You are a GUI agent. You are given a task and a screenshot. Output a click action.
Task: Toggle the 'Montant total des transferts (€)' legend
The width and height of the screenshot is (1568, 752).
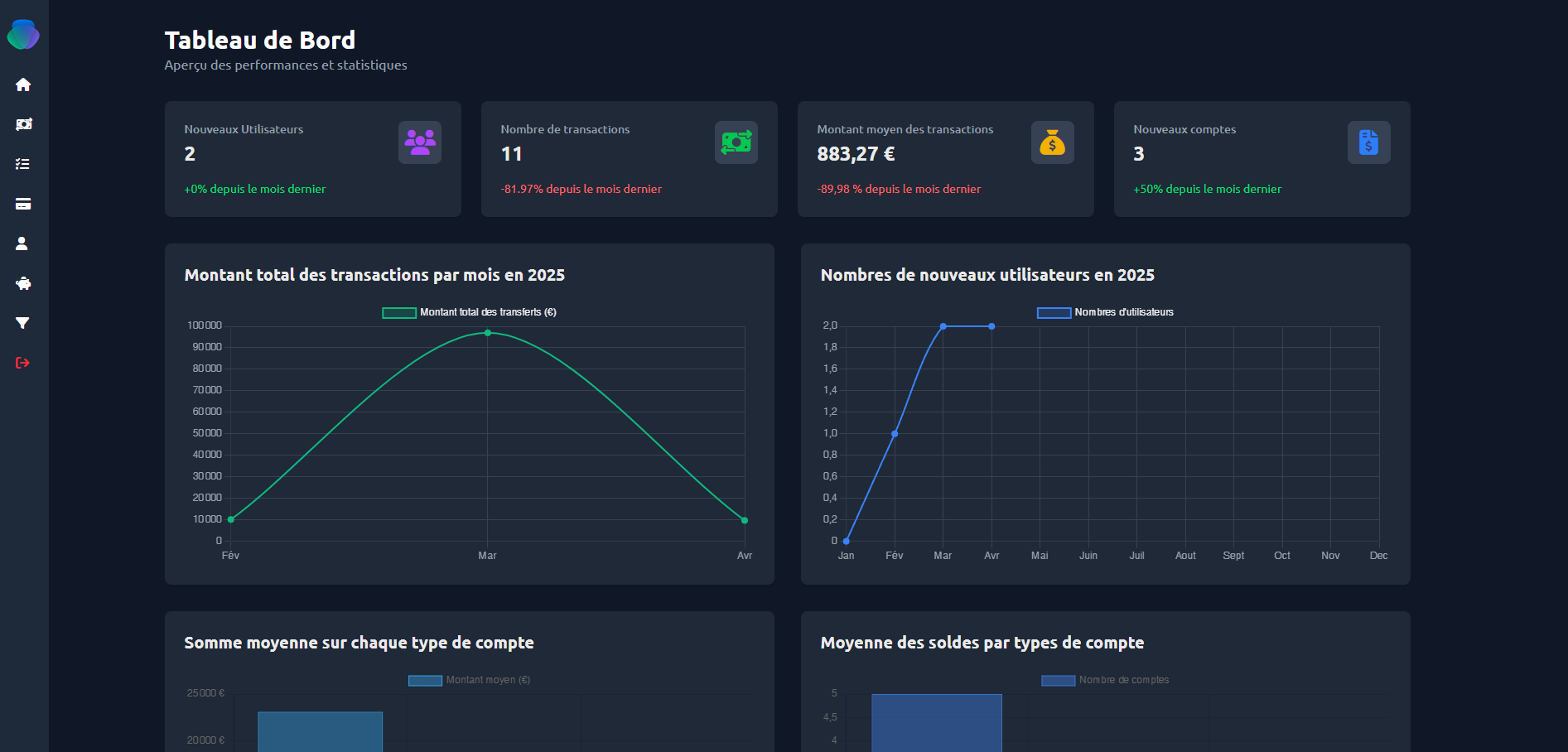point(470,312)
